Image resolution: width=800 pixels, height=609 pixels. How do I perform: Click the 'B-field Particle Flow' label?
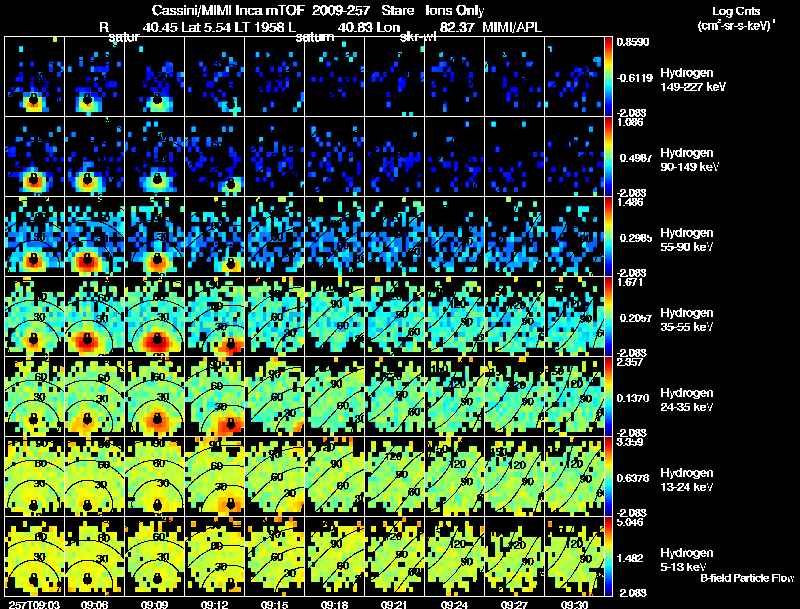(x=747, y=578)
